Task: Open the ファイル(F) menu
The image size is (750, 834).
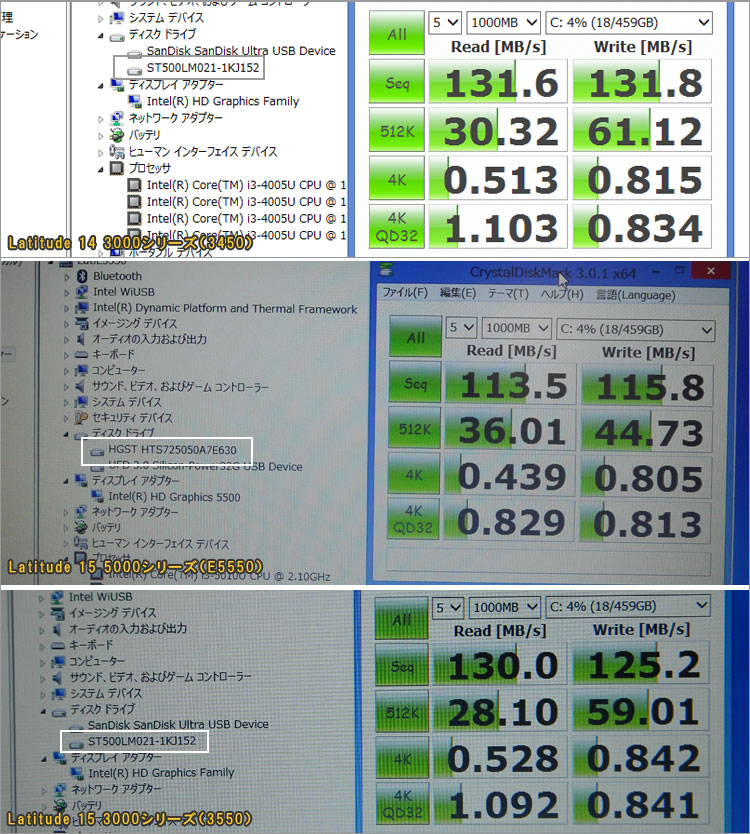Action: (x=405, y=293)
